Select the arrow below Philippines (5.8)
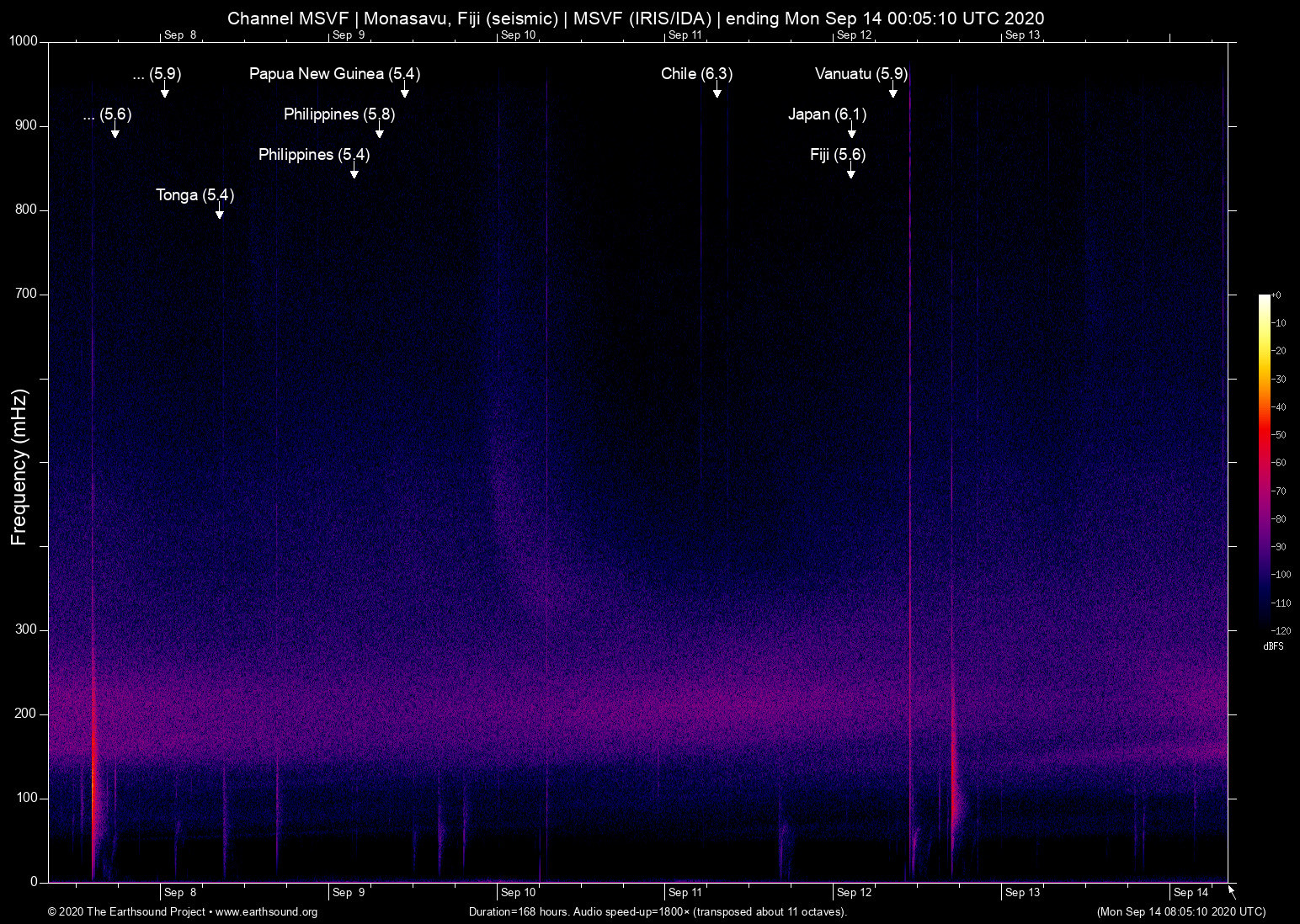The width and height of the screenshot is (1300, 924). point(381,133)
